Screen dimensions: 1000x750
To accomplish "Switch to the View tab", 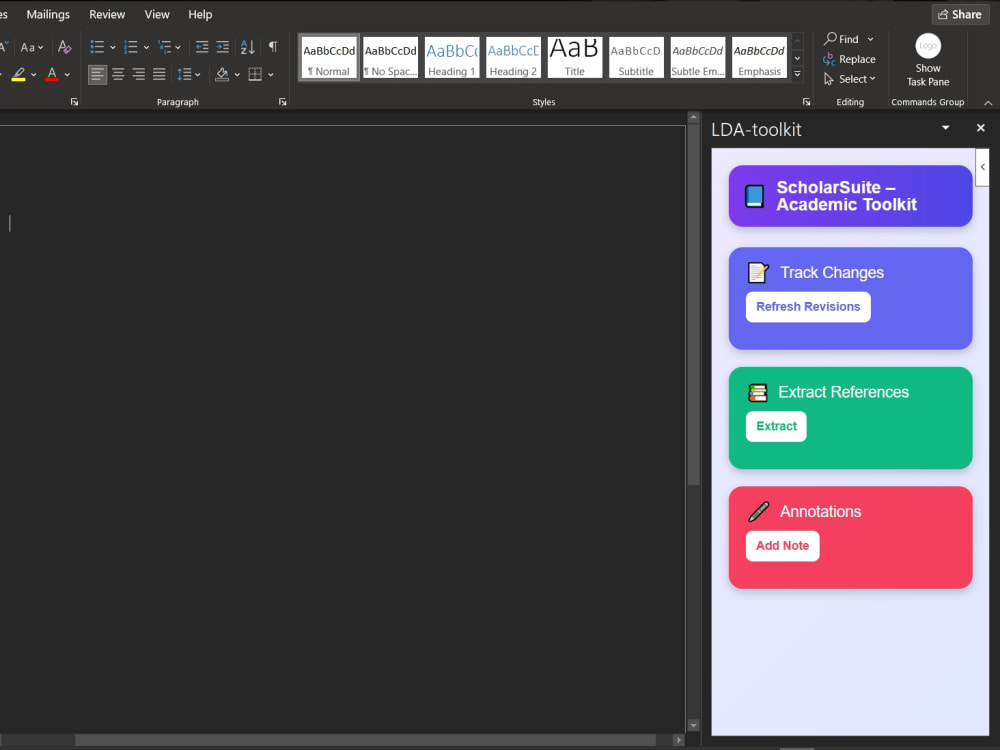I will 157,14.
